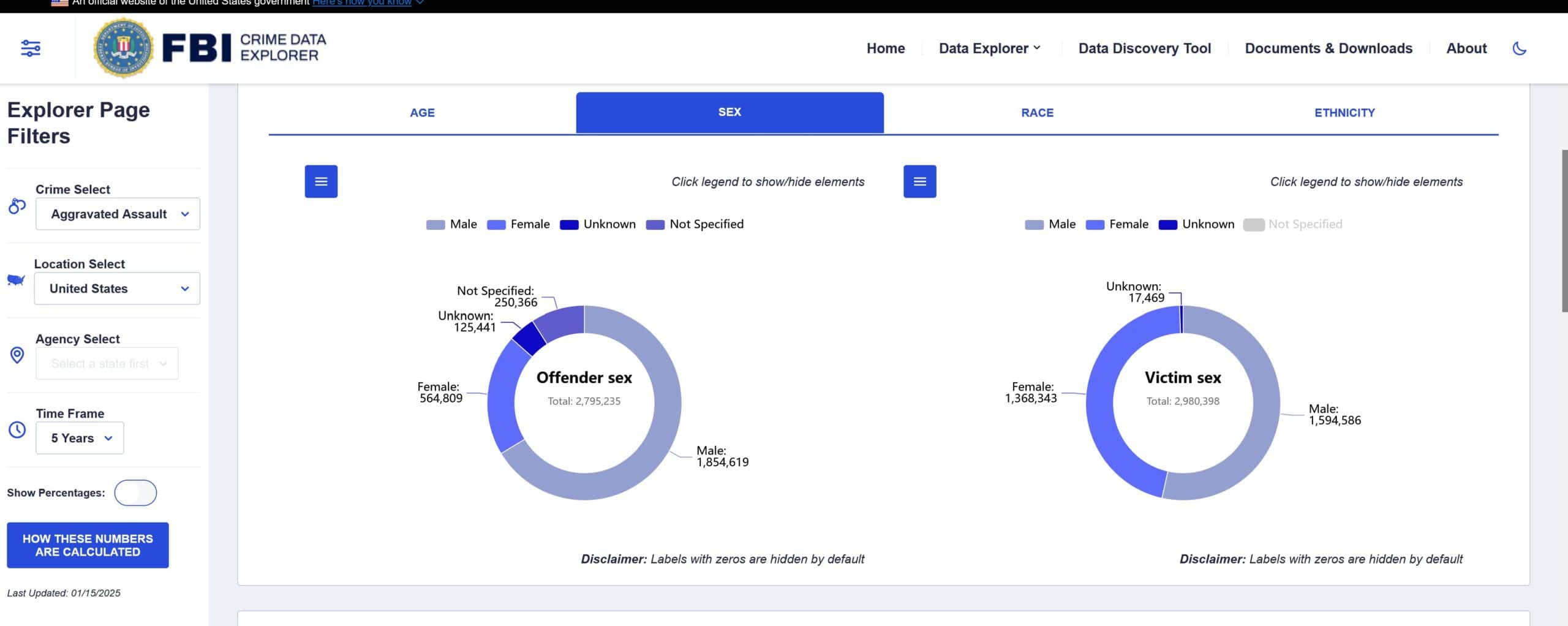Expand the United States location dropdown

pyautogui.click(x=117, y=288)
